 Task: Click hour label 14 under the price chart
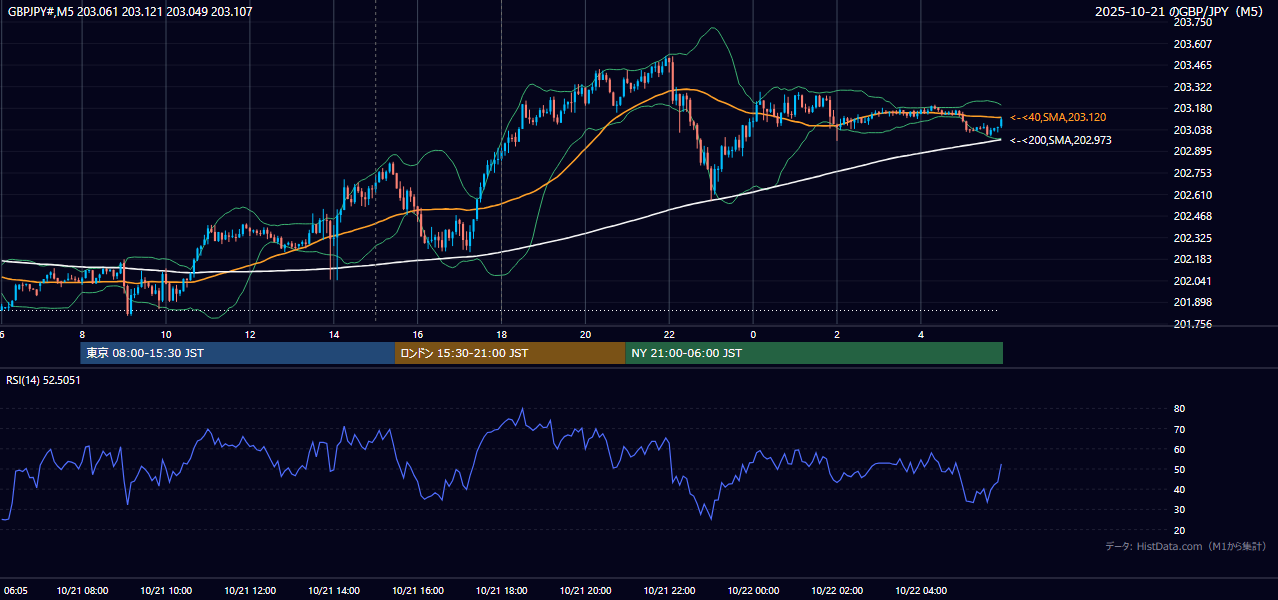(334, 335)
